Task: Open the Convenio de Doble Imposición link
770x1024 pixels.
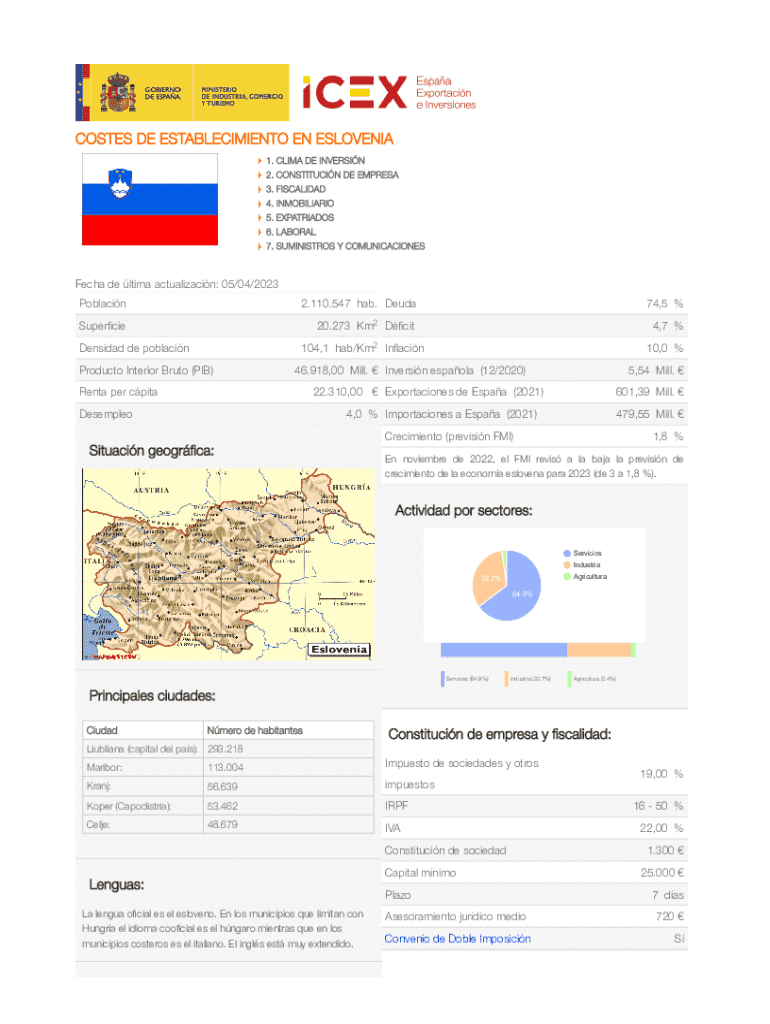Action: (457, 938)
